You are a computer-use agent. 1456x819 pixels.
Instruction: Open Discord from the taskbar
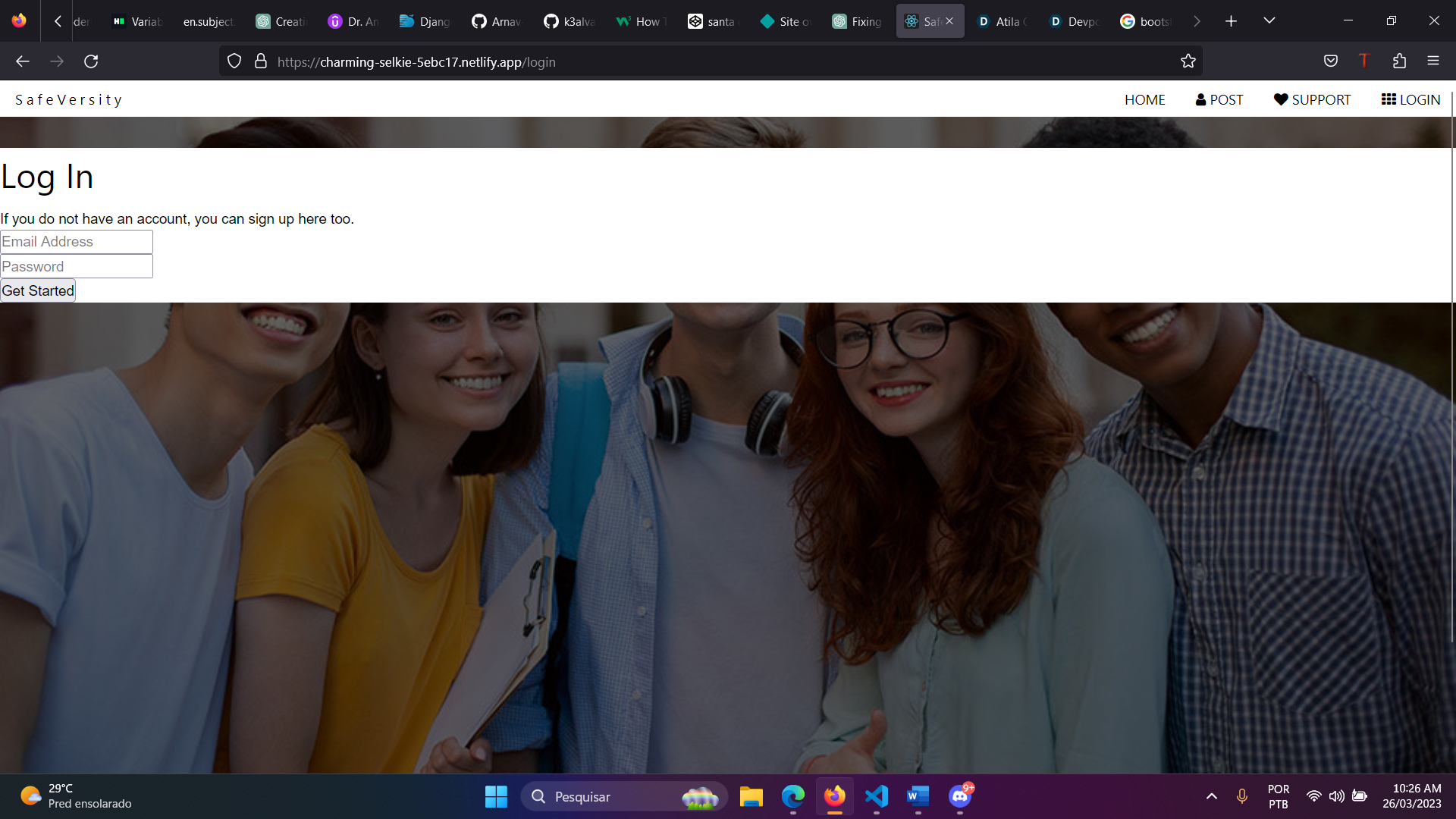coord(960,796)
